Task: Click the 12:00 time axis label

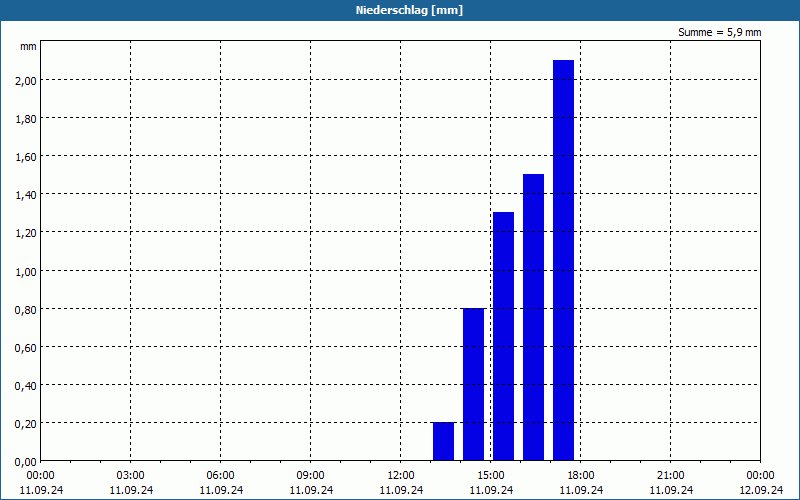Action: click(401, 476)
